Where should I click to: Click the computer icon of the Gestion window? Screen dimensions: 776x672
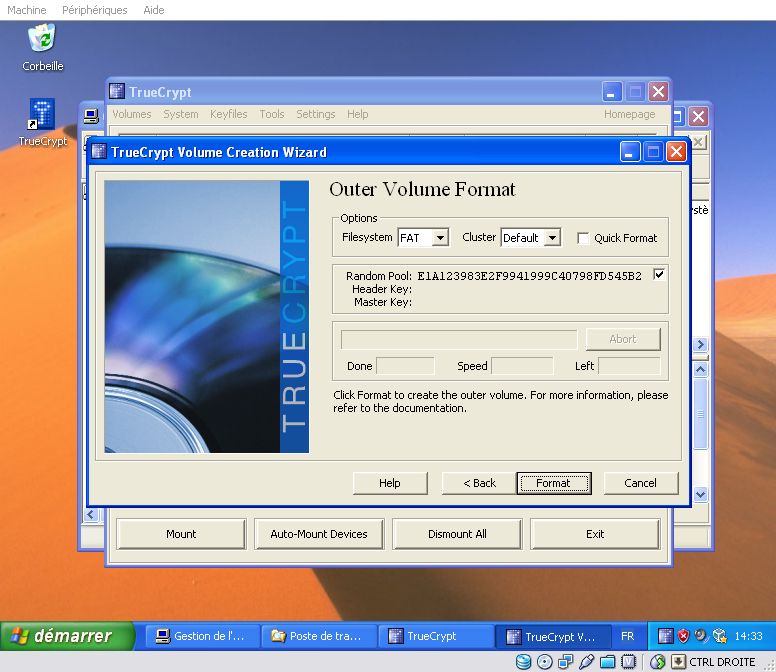tap(91, 117)
